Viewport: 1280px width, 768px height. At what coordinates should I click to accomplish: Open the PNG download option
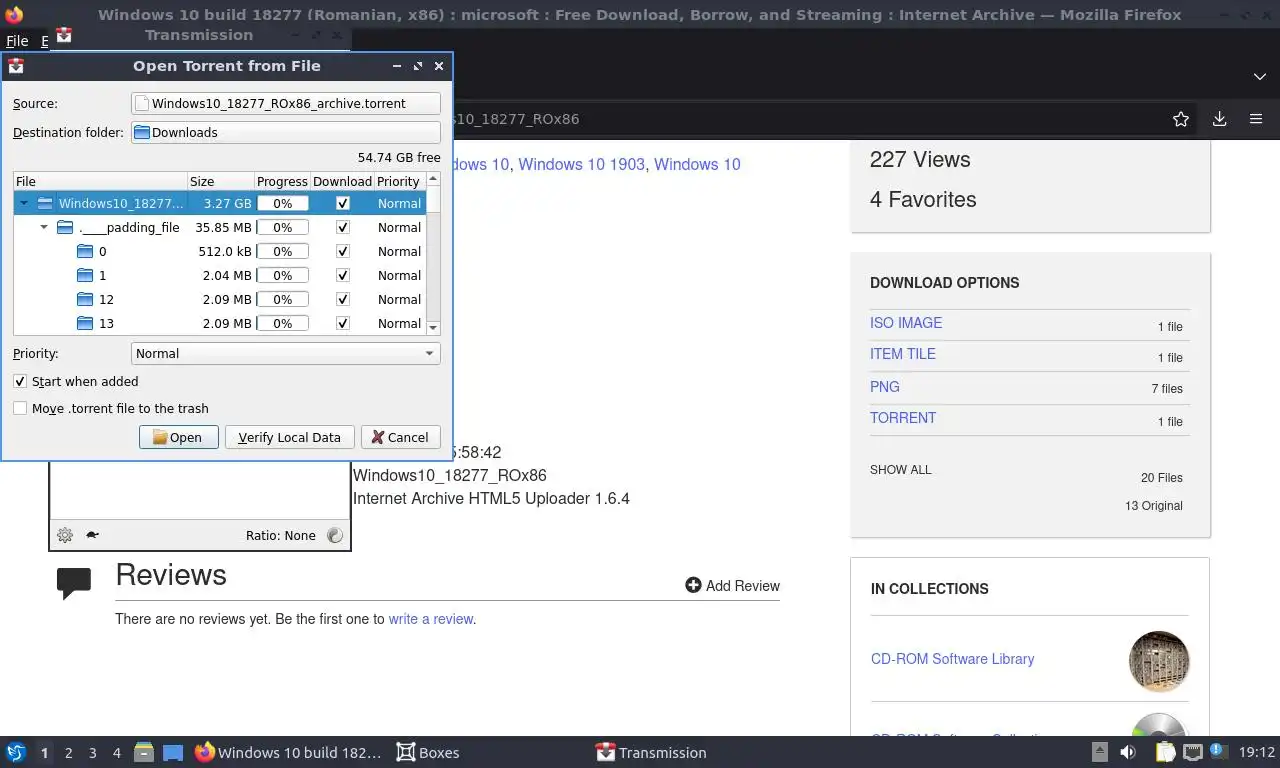click(x=885, y=387)
